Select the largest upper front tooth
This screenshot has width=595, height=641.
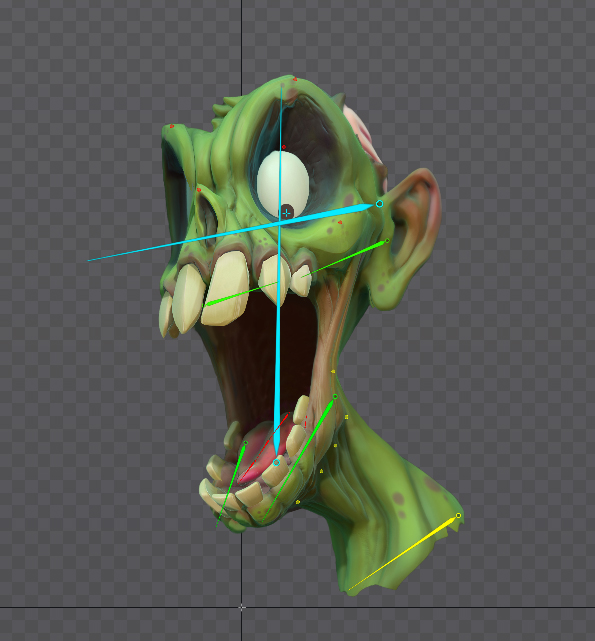click(x=226, y=288)
